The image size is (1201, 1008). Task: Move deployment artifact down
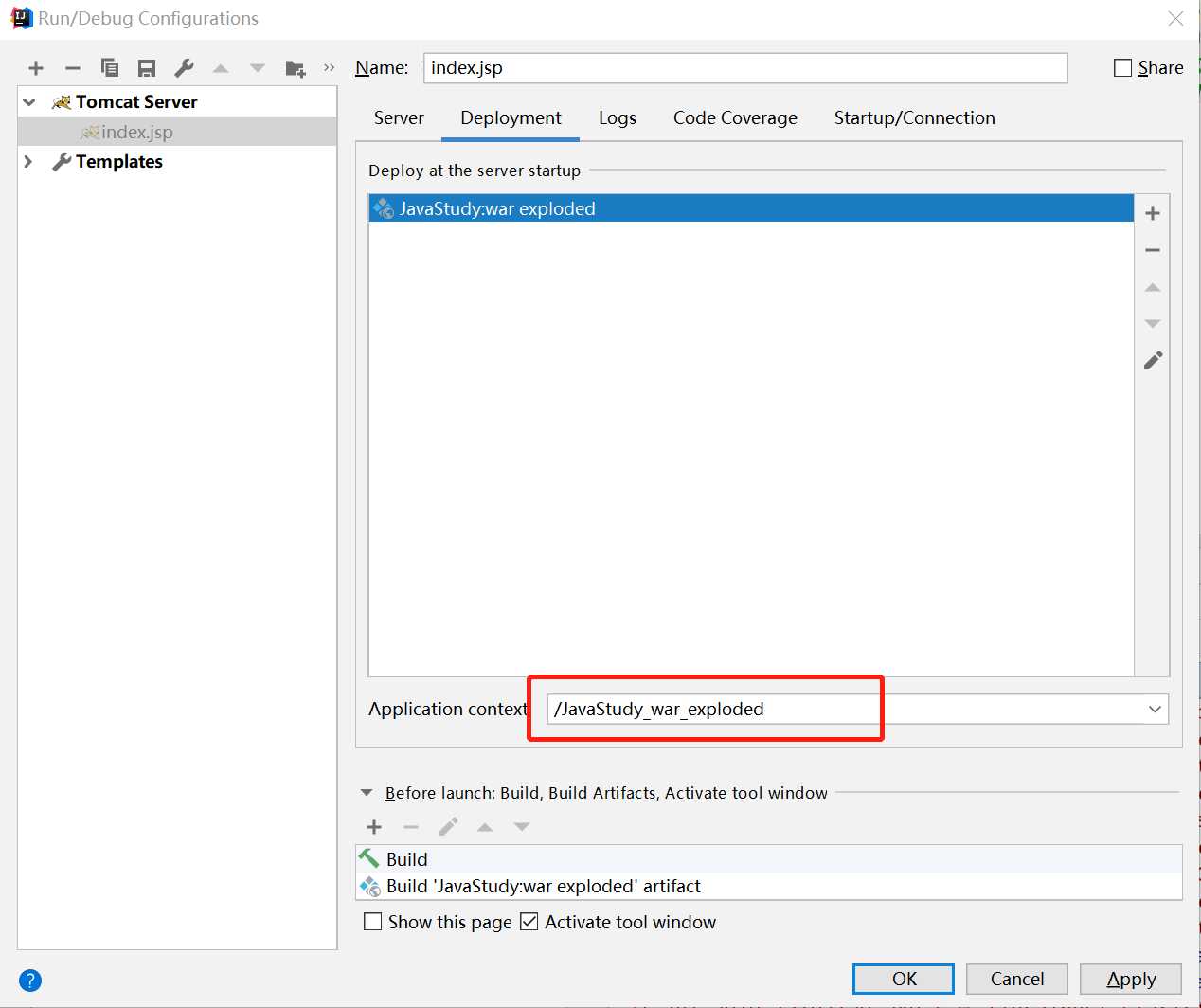(1153, 324)
